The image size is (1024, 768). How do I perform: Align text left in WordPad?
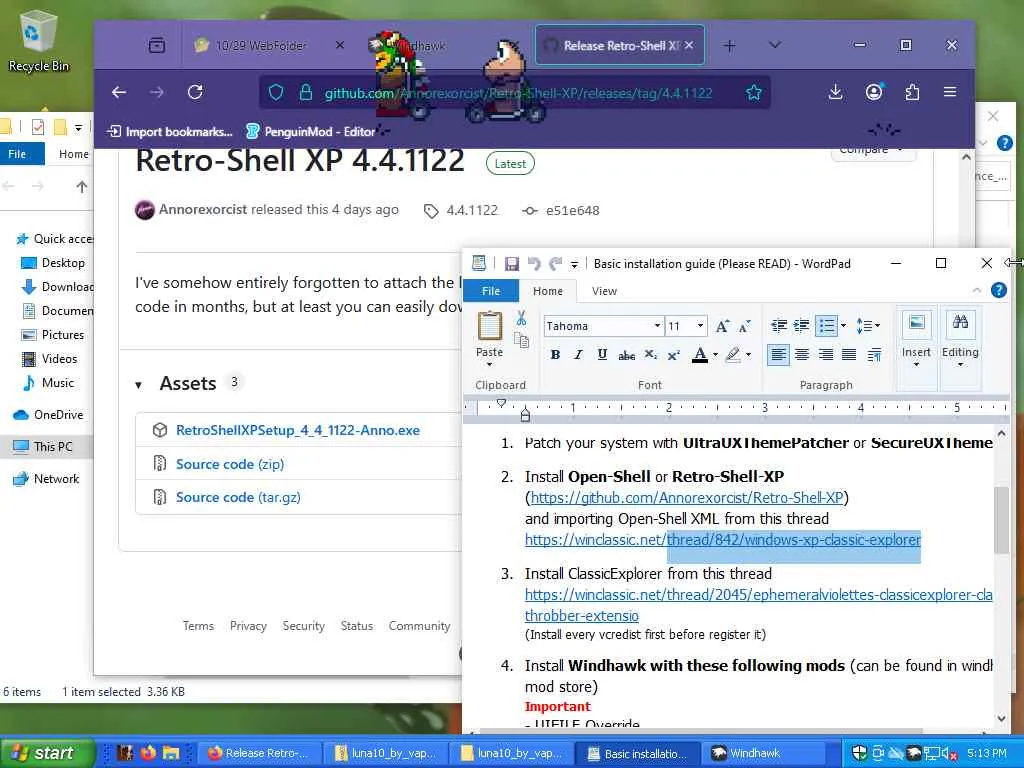(x=778, y=355)
